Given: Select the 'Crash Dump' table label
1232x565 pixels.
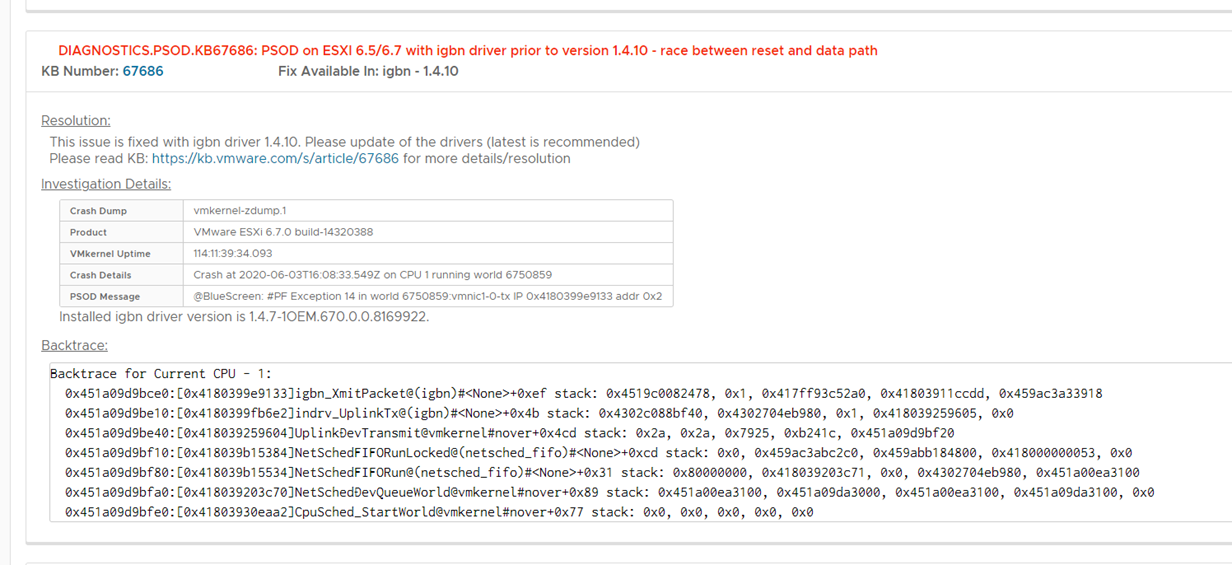Looking at the screenshot, I should tap(98, 211).
